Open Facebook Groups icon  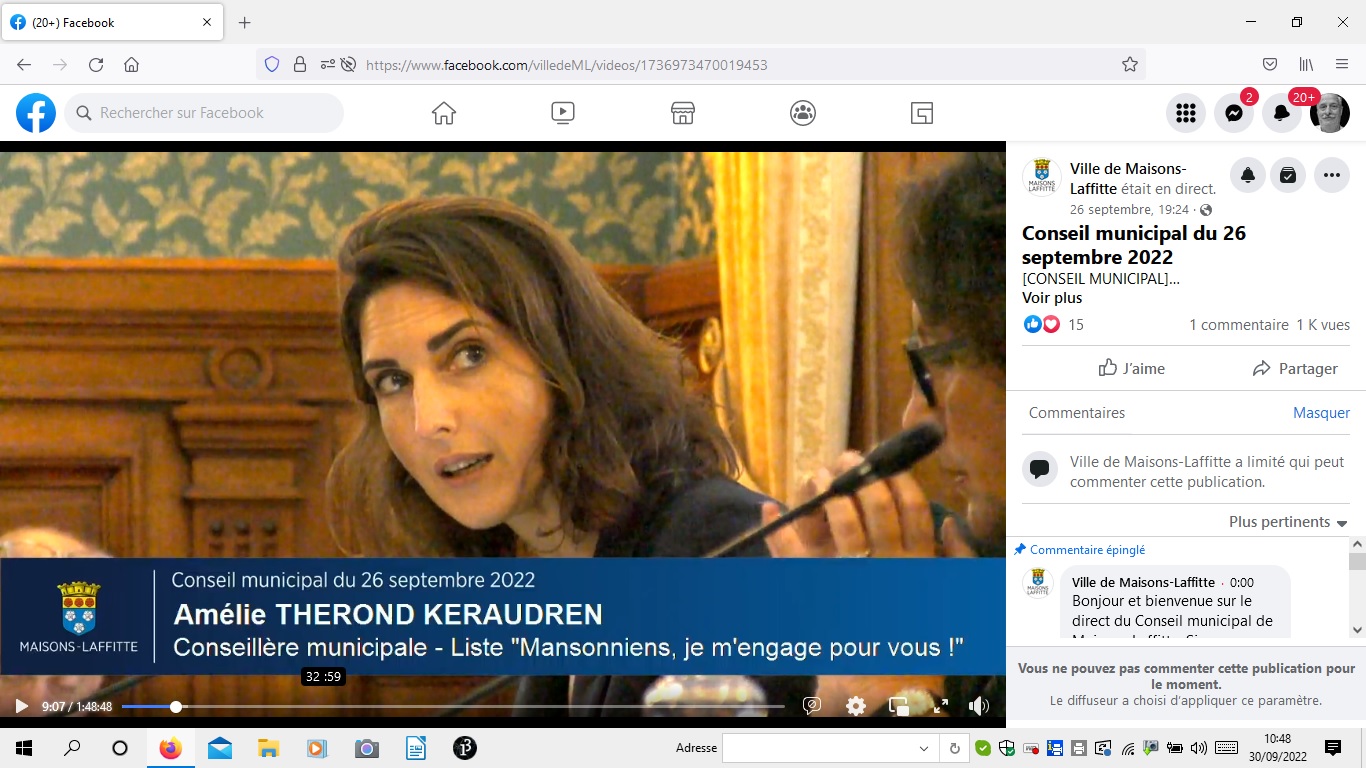(802, 113)
